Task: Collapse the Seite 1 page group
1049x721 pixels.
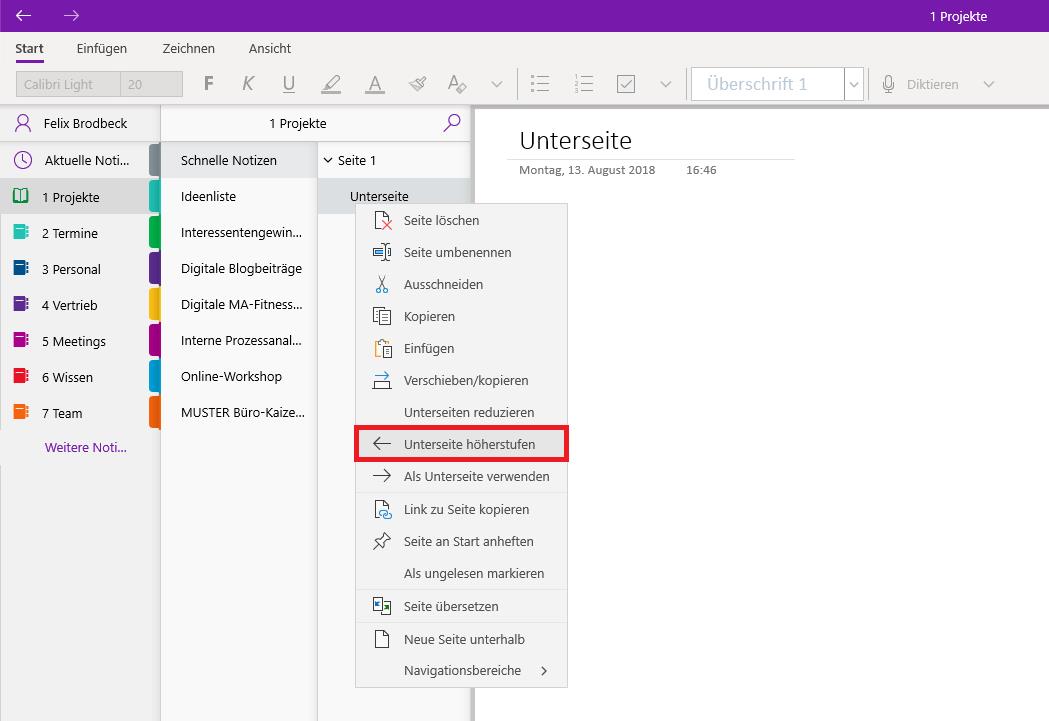Action: pos(328,161)
